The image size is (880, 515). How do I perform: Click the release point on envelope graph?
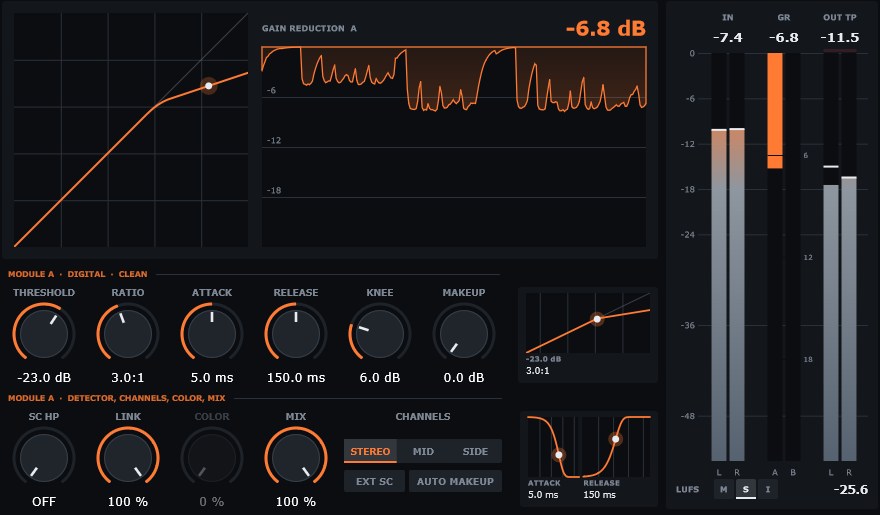616,439
